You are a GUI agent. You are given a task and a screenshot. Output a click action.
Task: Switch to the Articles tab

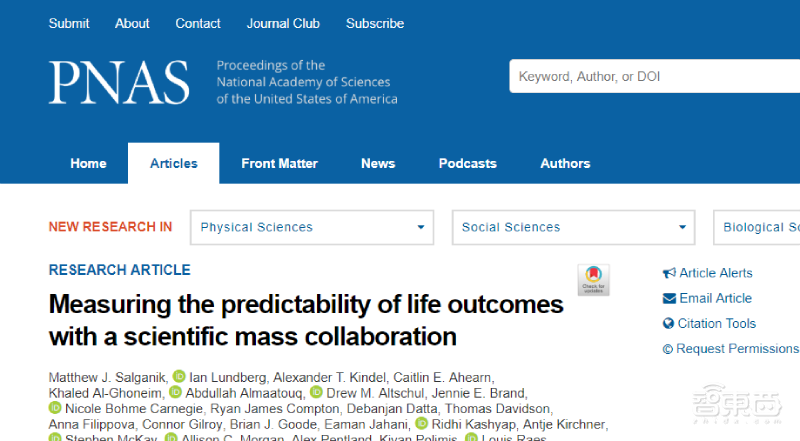(x=174, y=163)
